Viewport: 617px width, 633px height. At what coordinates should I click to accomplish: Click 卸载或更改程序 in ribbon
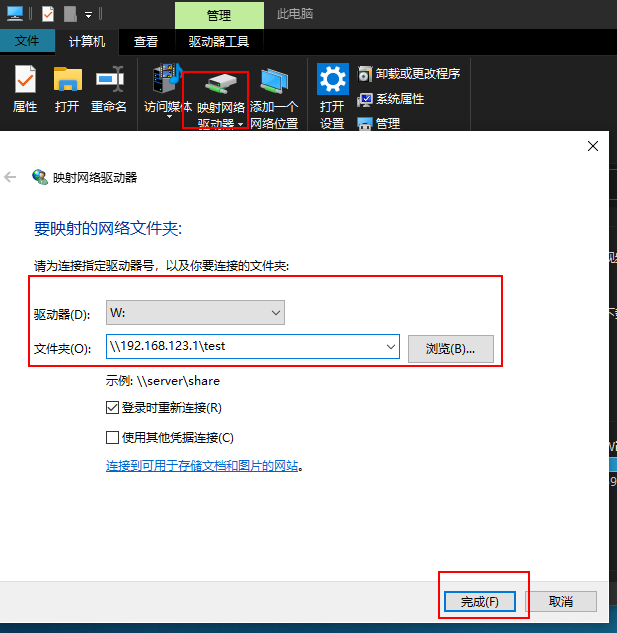pos(408,74)
